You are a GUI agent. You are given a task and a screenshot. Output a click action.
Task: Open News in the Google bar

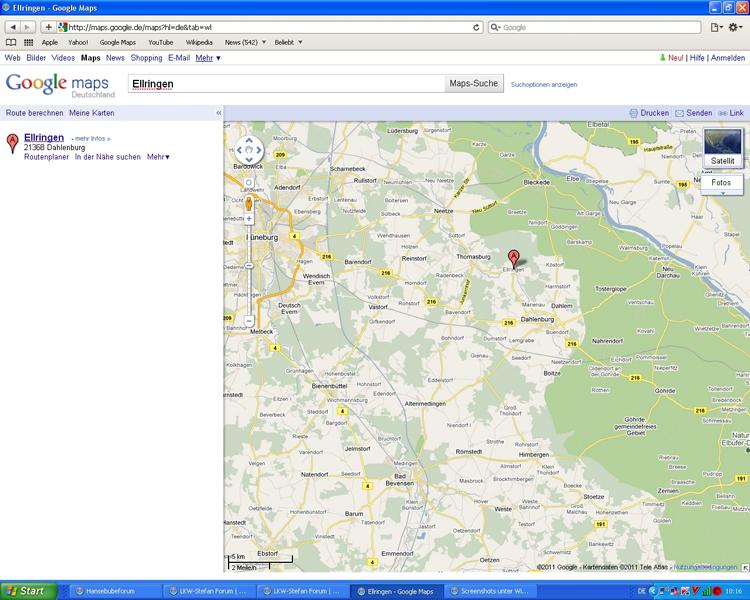click(x=115, y=58)
